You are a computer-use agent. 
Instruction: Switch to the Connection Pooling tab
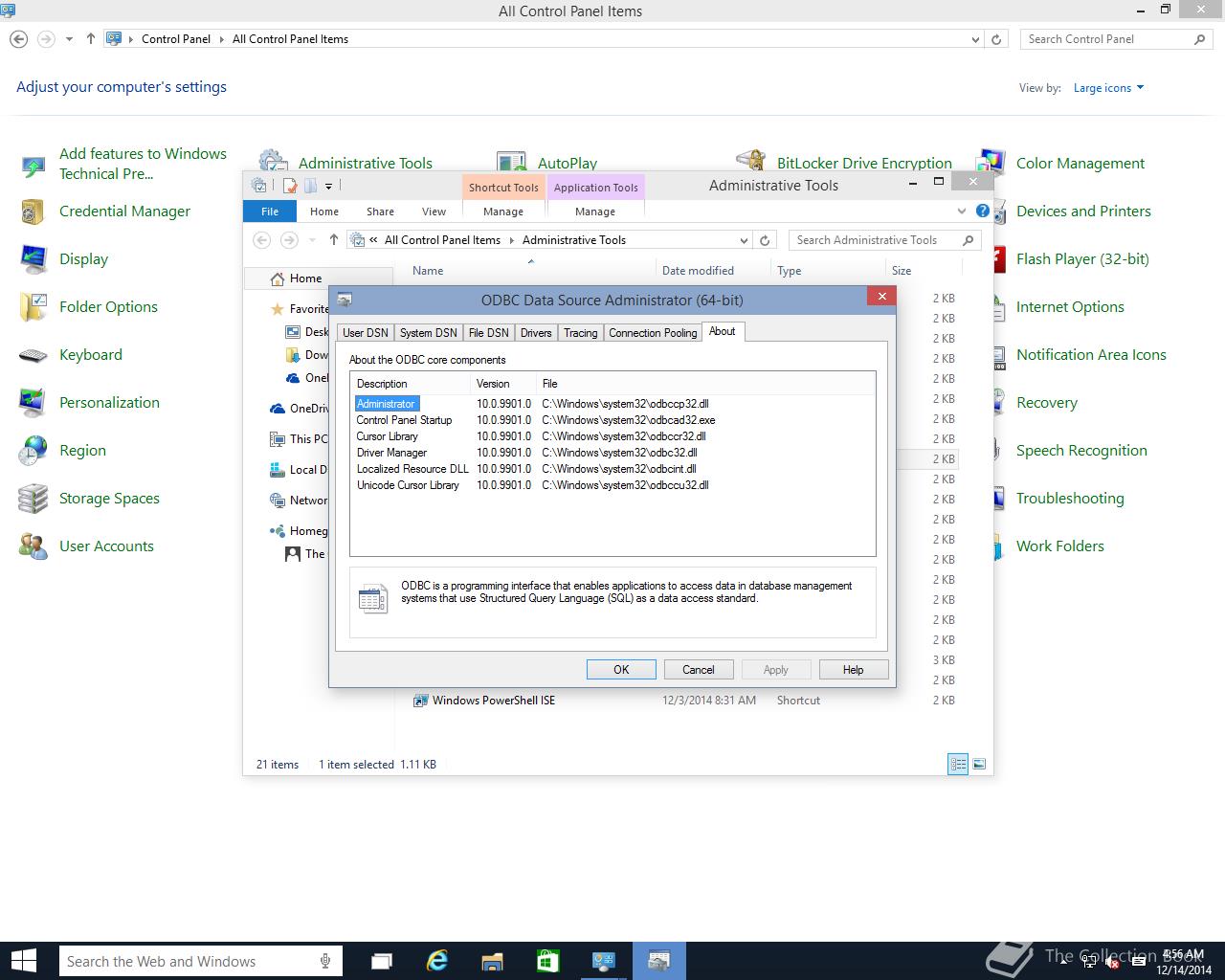[653, 332]
